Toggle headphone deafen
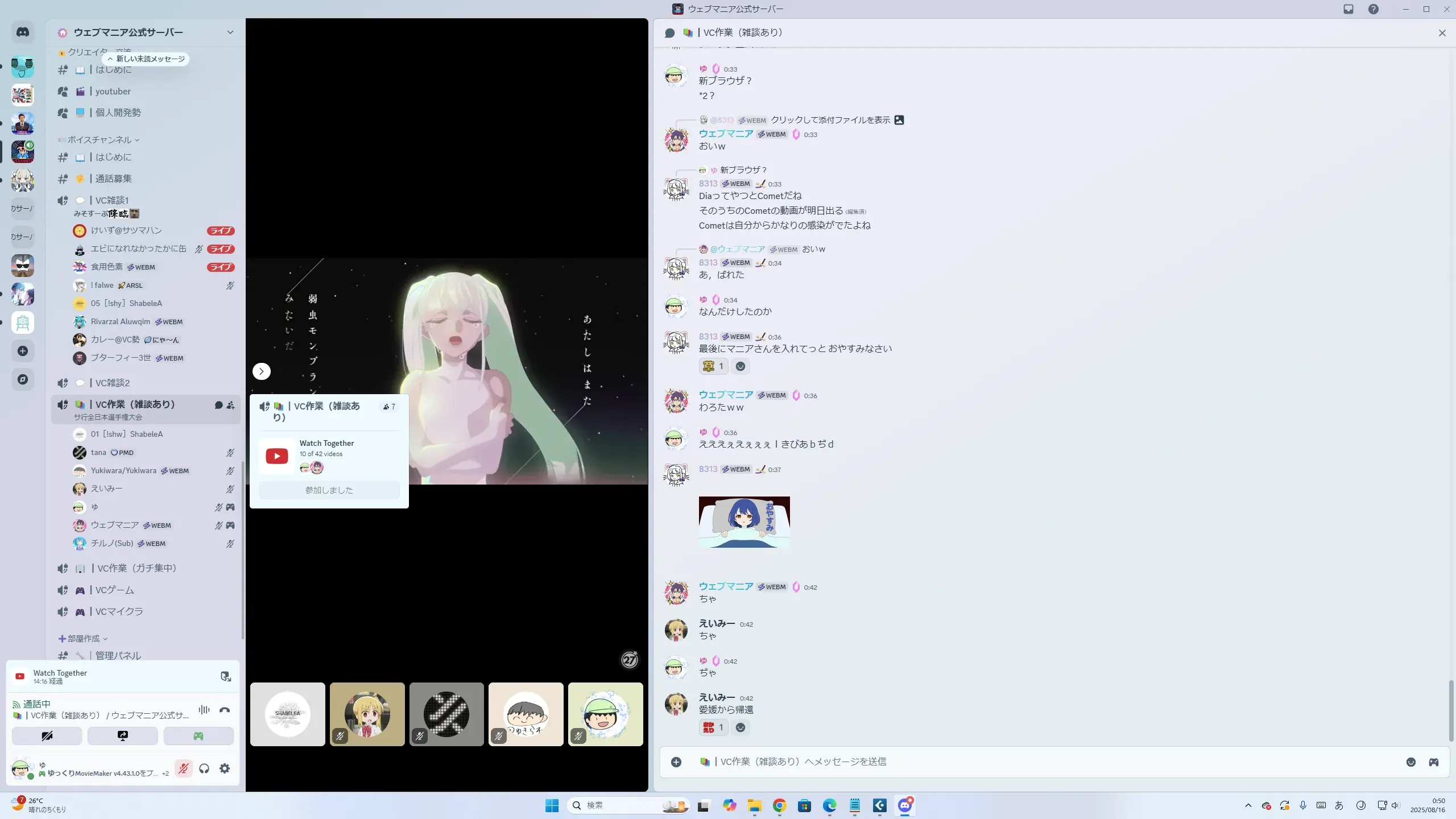The width and height of the screenshot is (1456, 819). [204, 768]
